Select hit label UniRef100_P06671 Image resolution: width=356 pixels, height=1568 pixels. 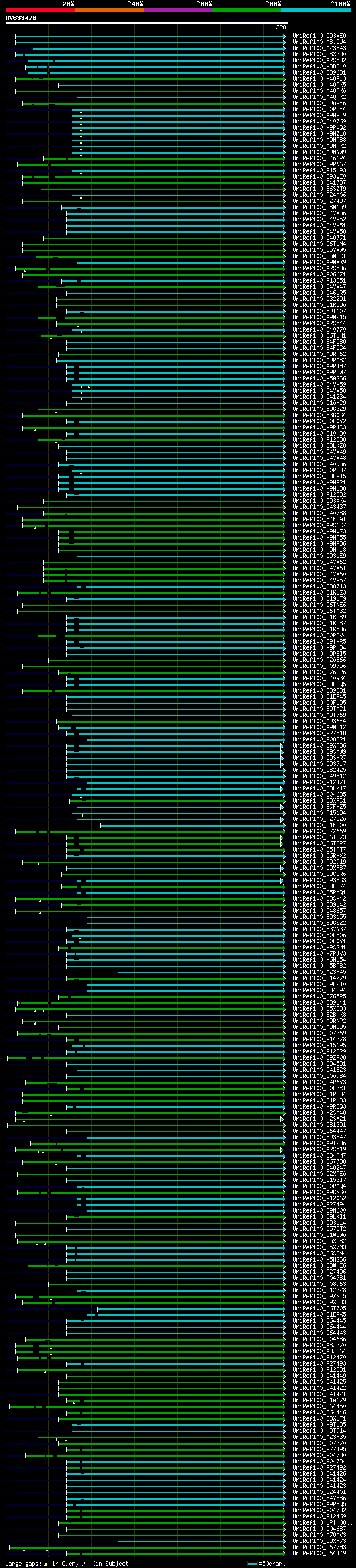click(x=319, y=275)
